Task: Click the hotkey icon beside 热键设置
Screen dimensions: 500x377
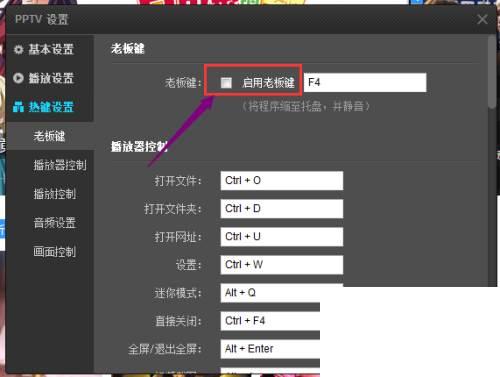Action: (x=18, y=107)
